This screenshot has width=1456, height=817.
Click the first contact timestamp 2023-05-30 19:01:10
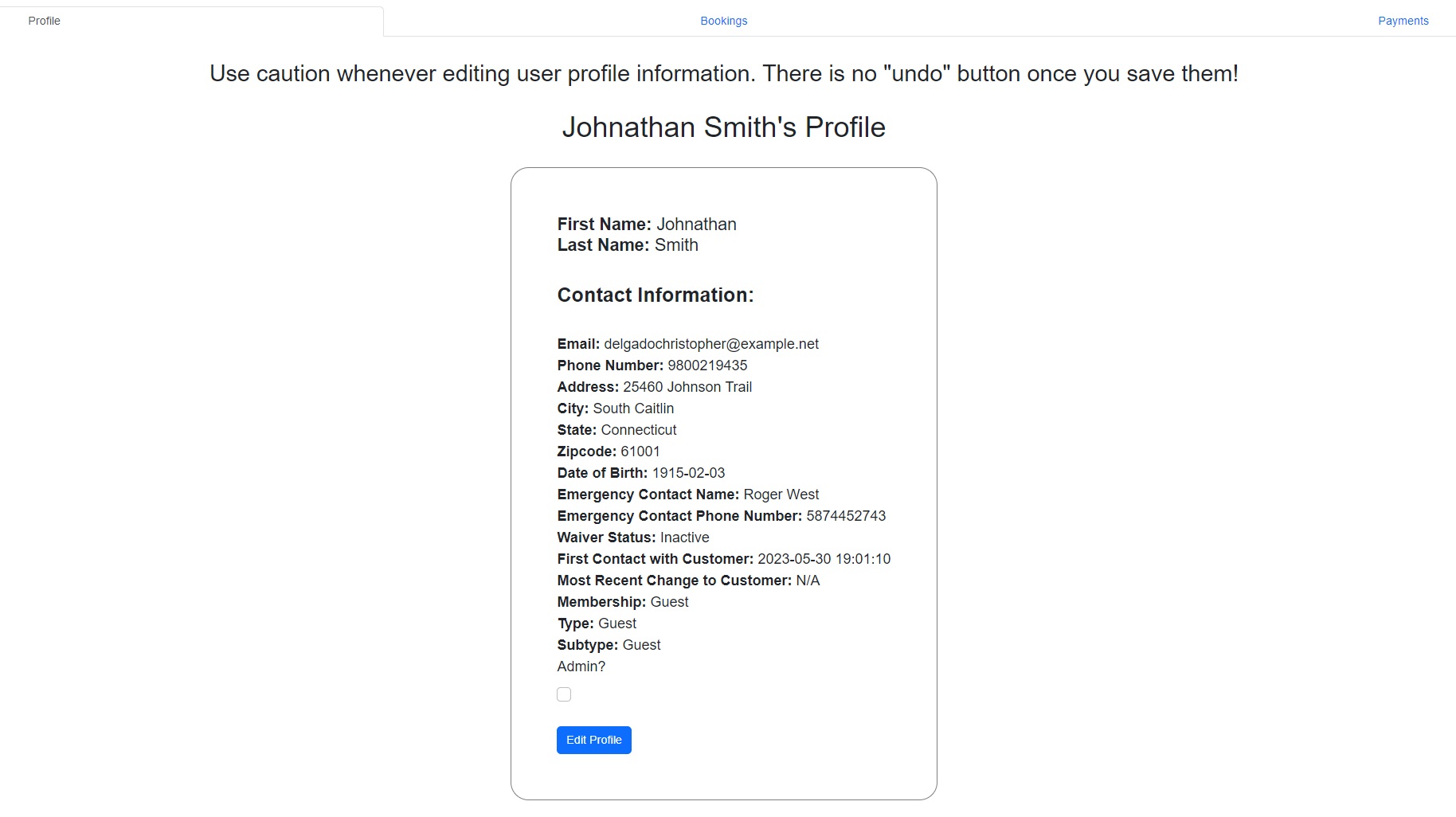(824, 559)
